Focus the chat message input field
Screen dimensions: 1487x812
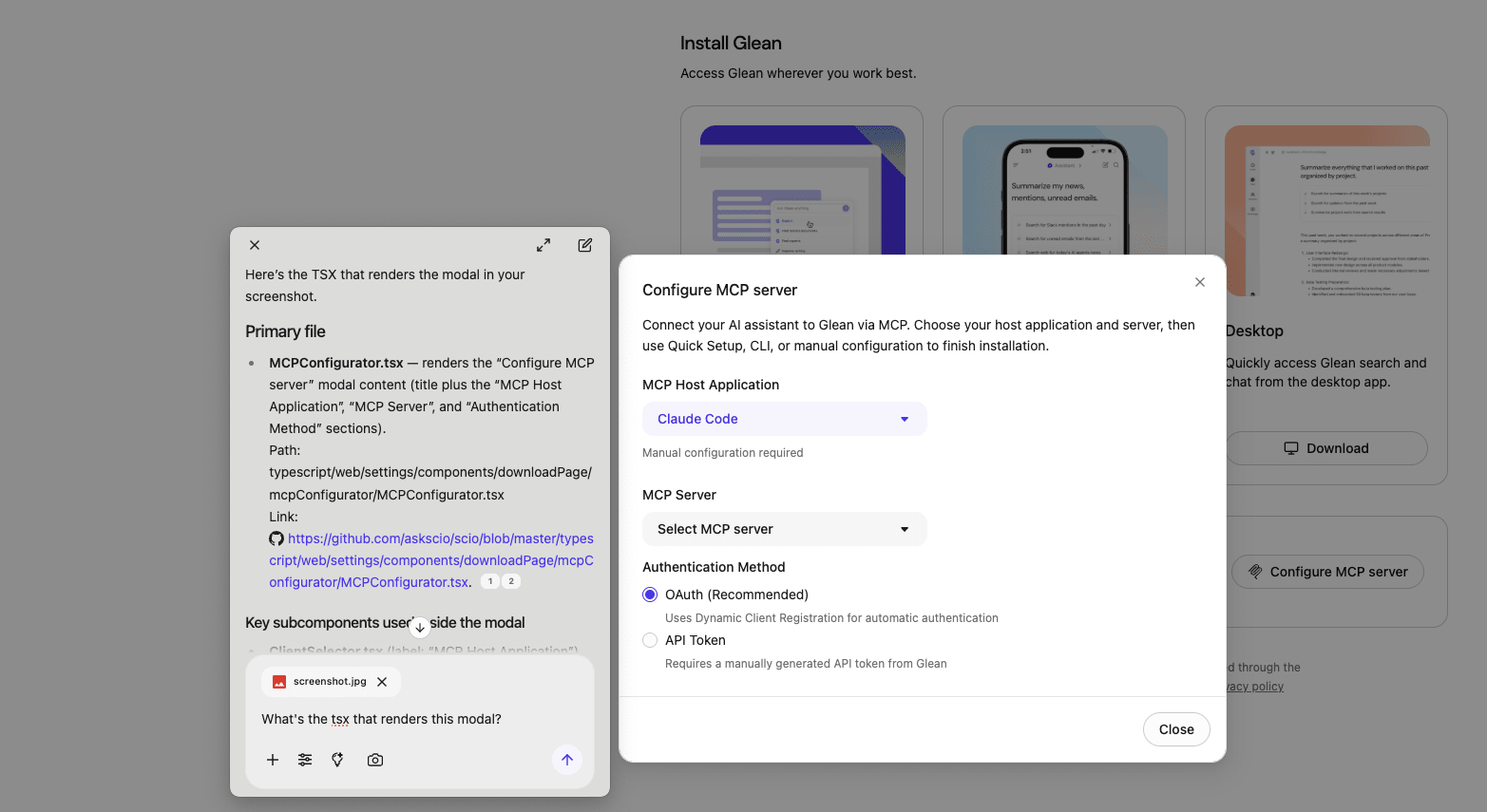tap(419, 719)
